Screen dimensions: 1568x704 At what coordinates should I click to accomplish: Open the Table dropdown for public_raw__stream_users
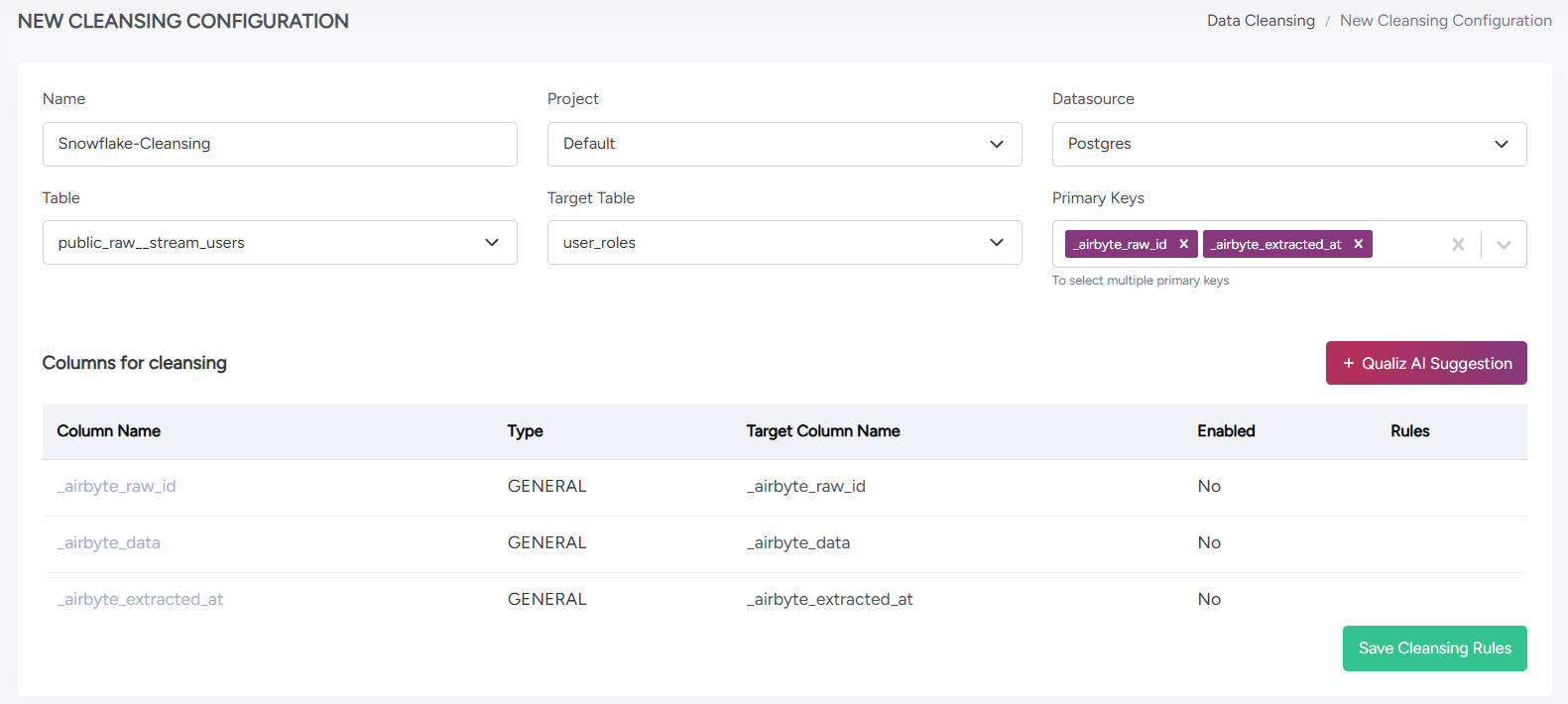[x=279, y=243]
